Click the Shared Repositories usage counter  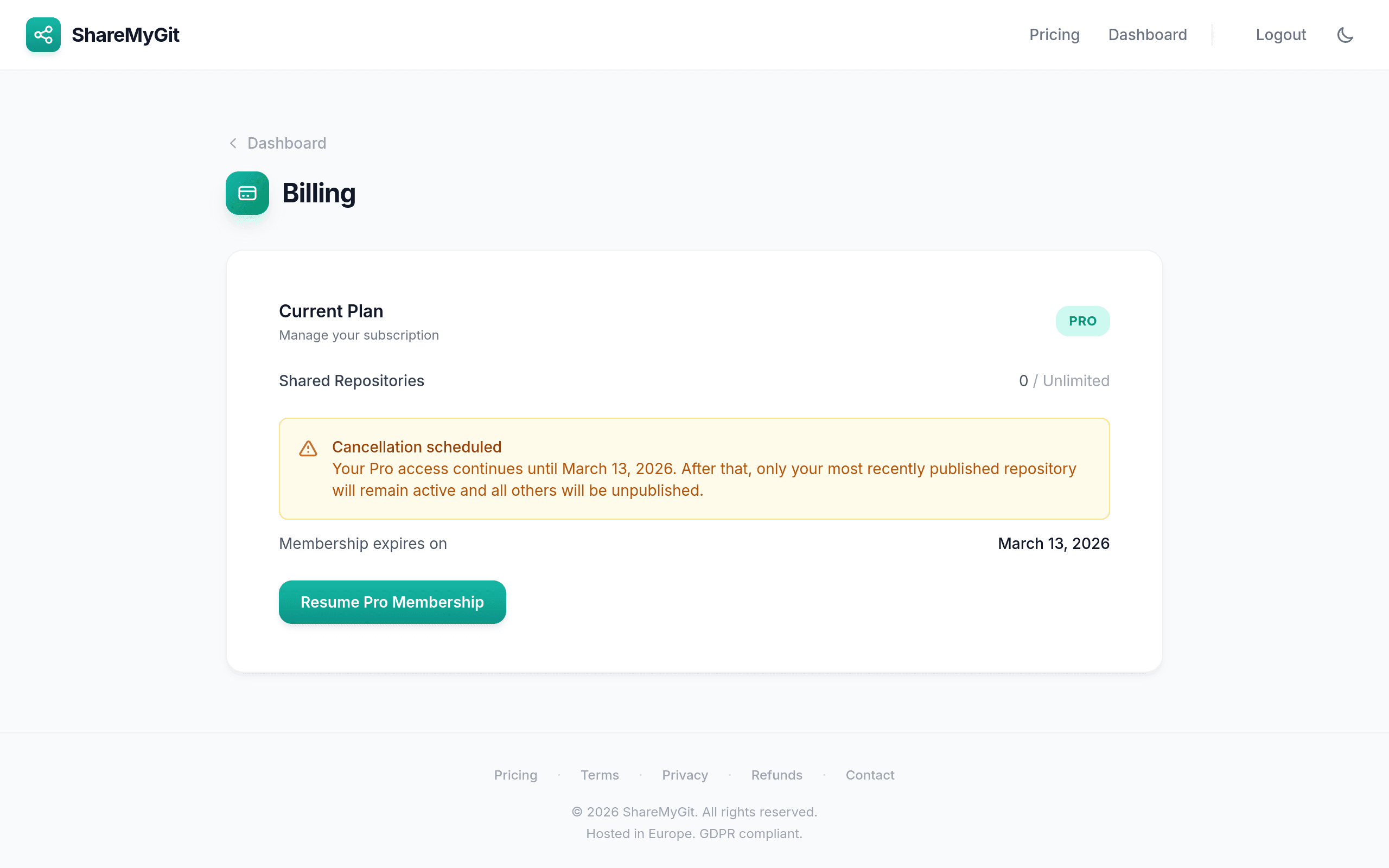[1065, 380]
